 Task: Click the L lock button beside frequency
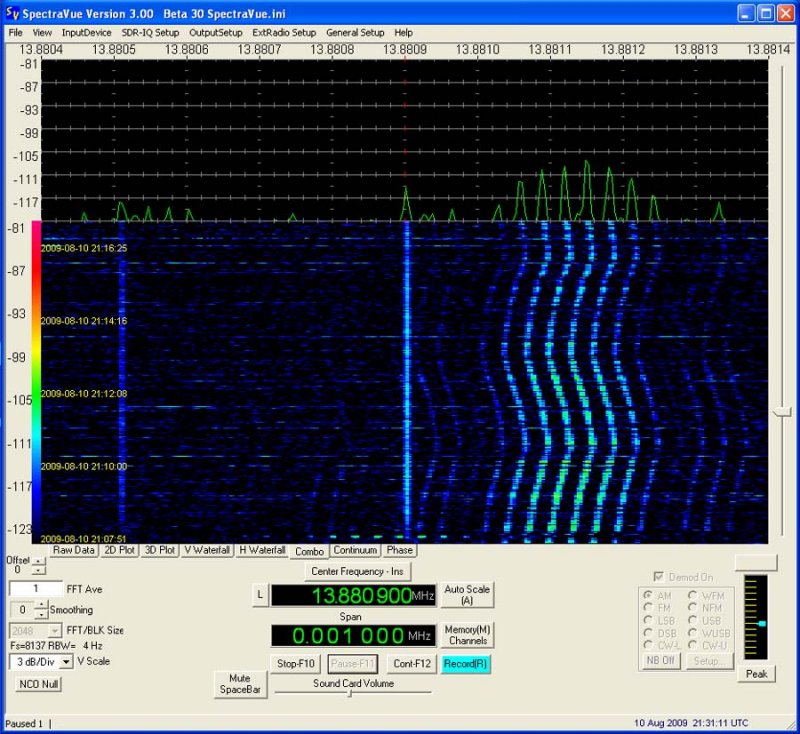coord(260,595)
